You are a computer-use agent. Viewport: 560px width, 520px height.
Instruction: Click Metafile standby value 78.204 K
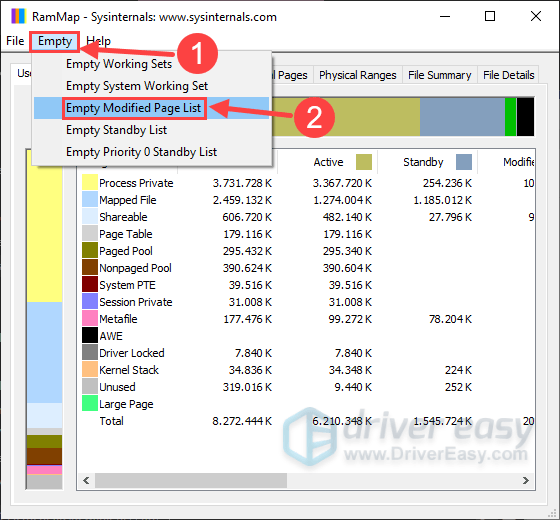(x=450, y=319)
